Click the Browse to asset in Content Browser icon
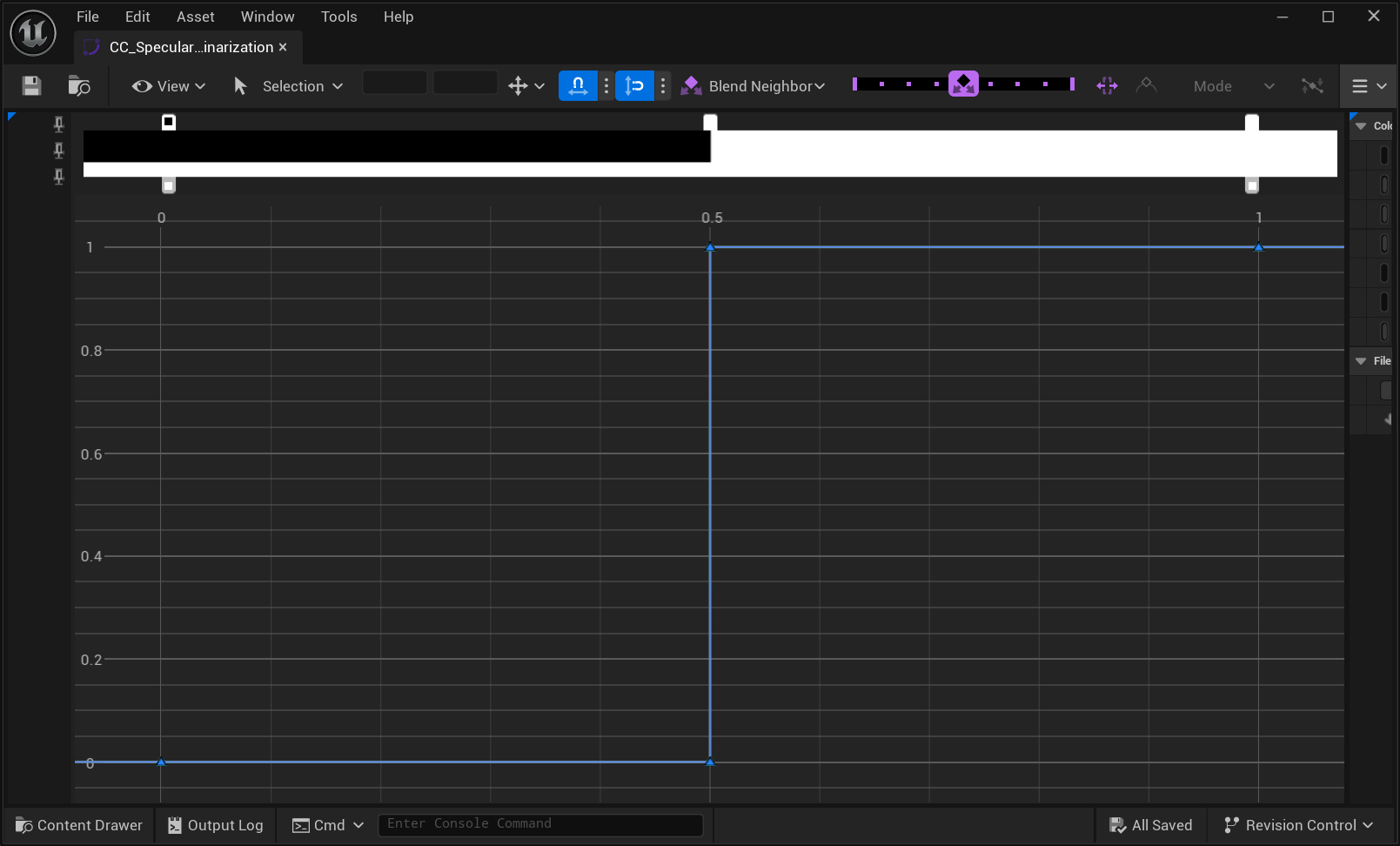Image resolution: width=1400 pixels, height=846 pixels. click(79, 85)
